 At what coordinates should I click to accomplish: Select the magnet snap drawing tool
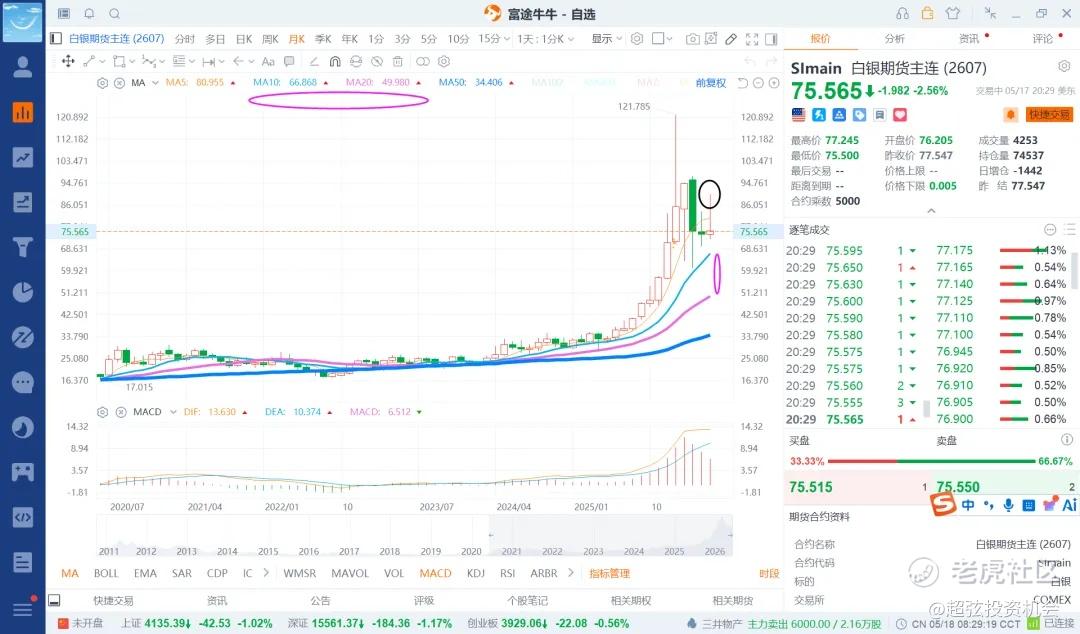[335, 61]
